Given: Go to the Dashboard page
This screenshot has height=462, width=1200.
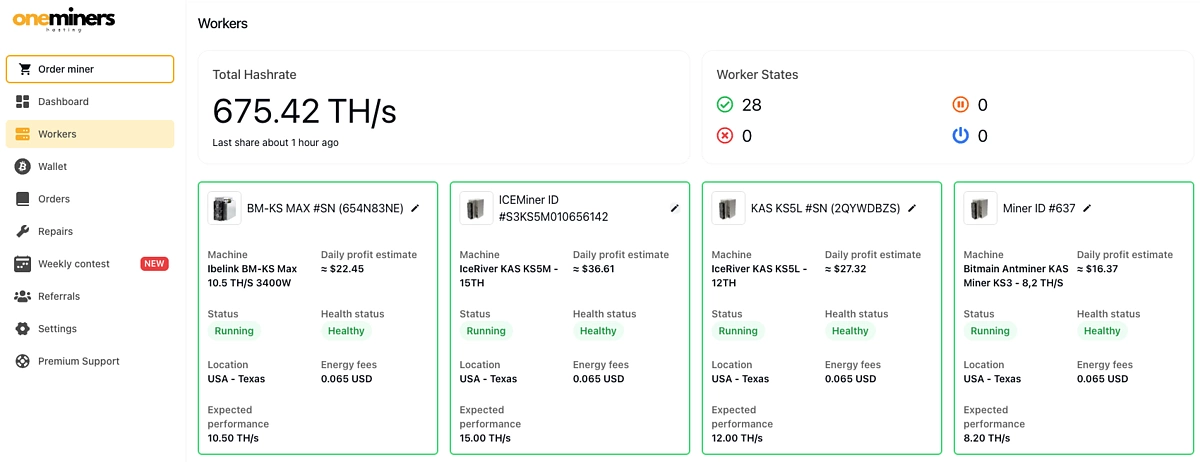Looking at the screenshot, I should pyautogui.click(x=90, y=101).
